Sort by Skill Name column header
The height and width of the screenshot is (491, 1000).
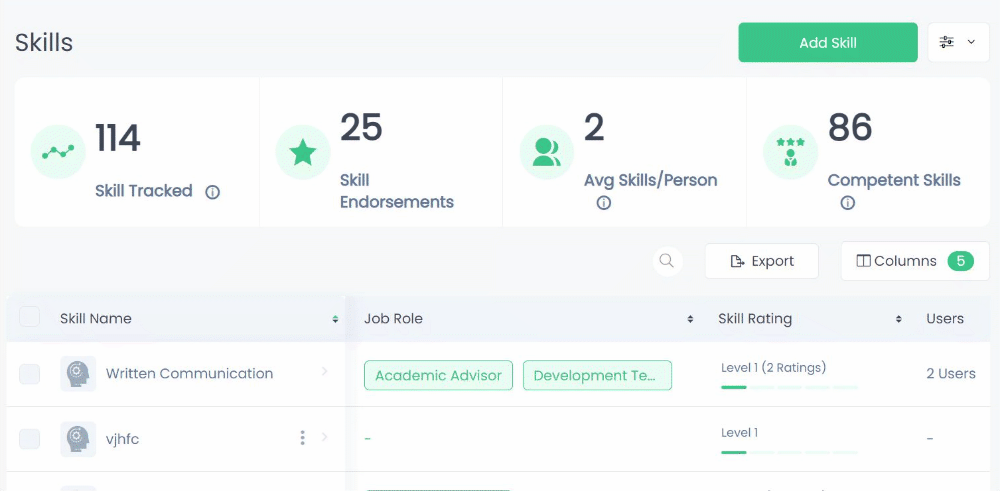click(x=96, y=319)
